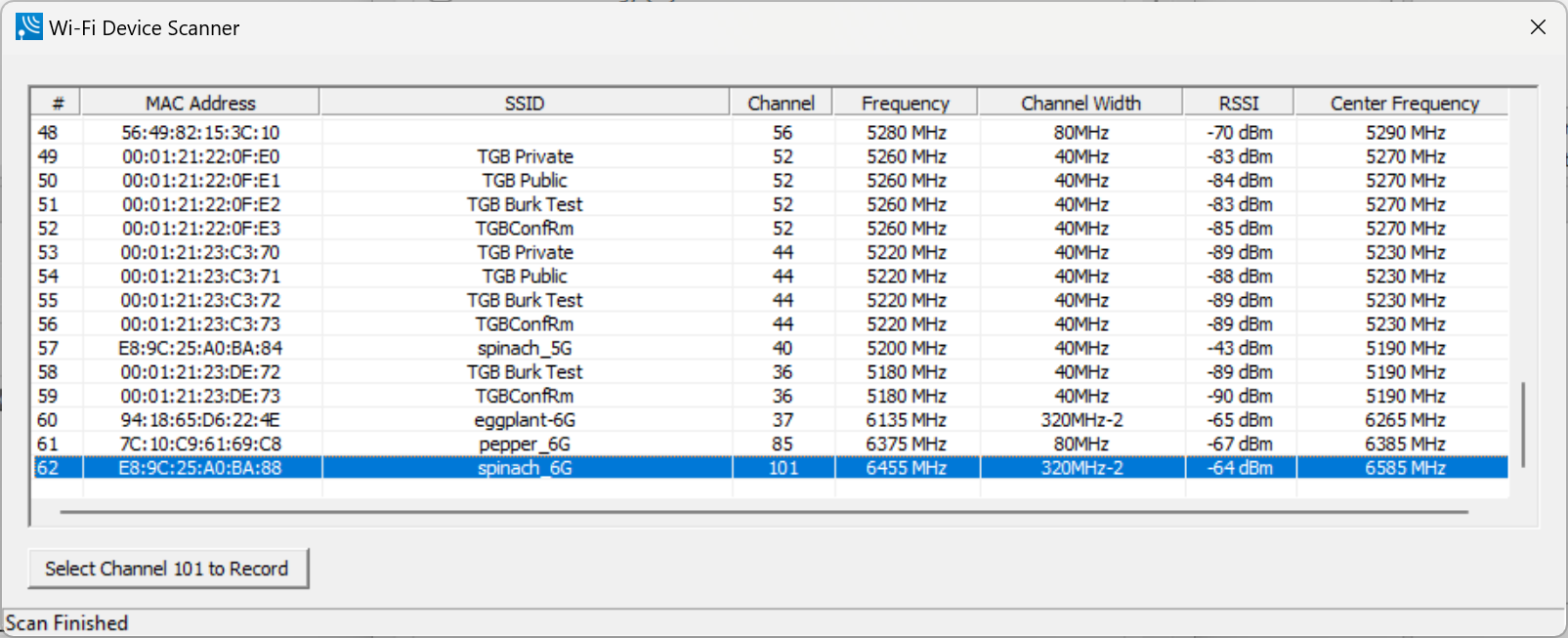Click the -90 dBm RSSI value
Image resolution: width=1568 pixels, height=638 pixels.
[x=1239, y=396]
